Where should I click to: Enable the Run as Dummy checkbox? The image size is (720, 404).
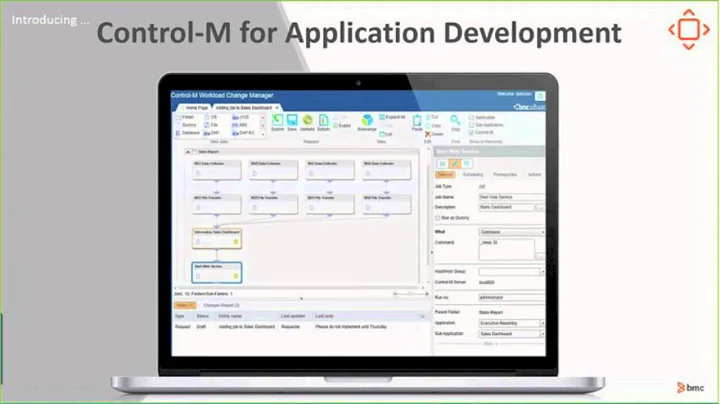pos(438,218)
